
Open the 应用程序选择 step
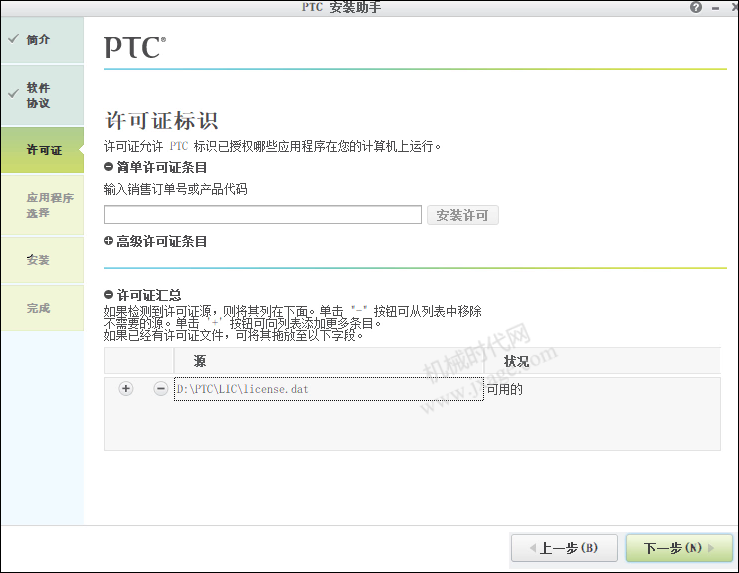[x=42, y=205]
